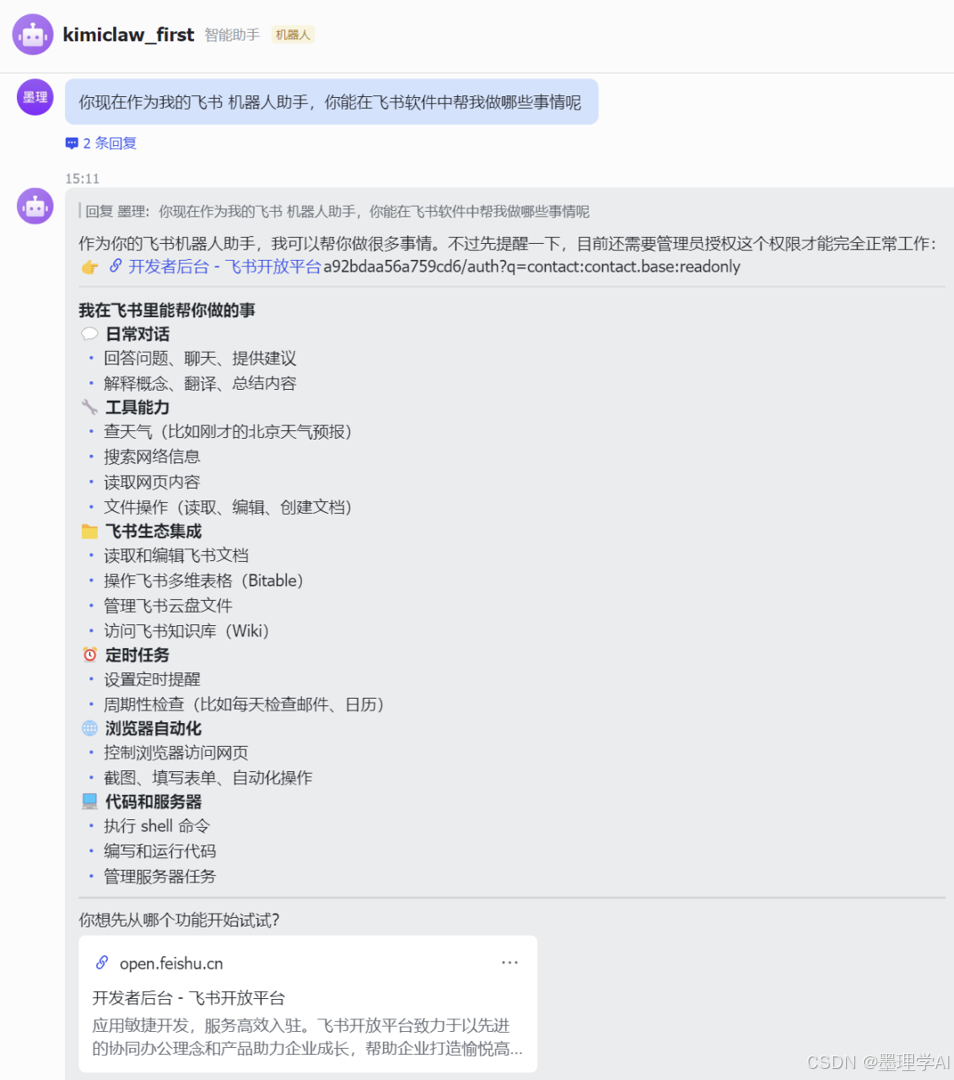The image size is (954, 1080).
Task: Click the 读取网页内容 bullet item
Action: [x=152, y=482]
